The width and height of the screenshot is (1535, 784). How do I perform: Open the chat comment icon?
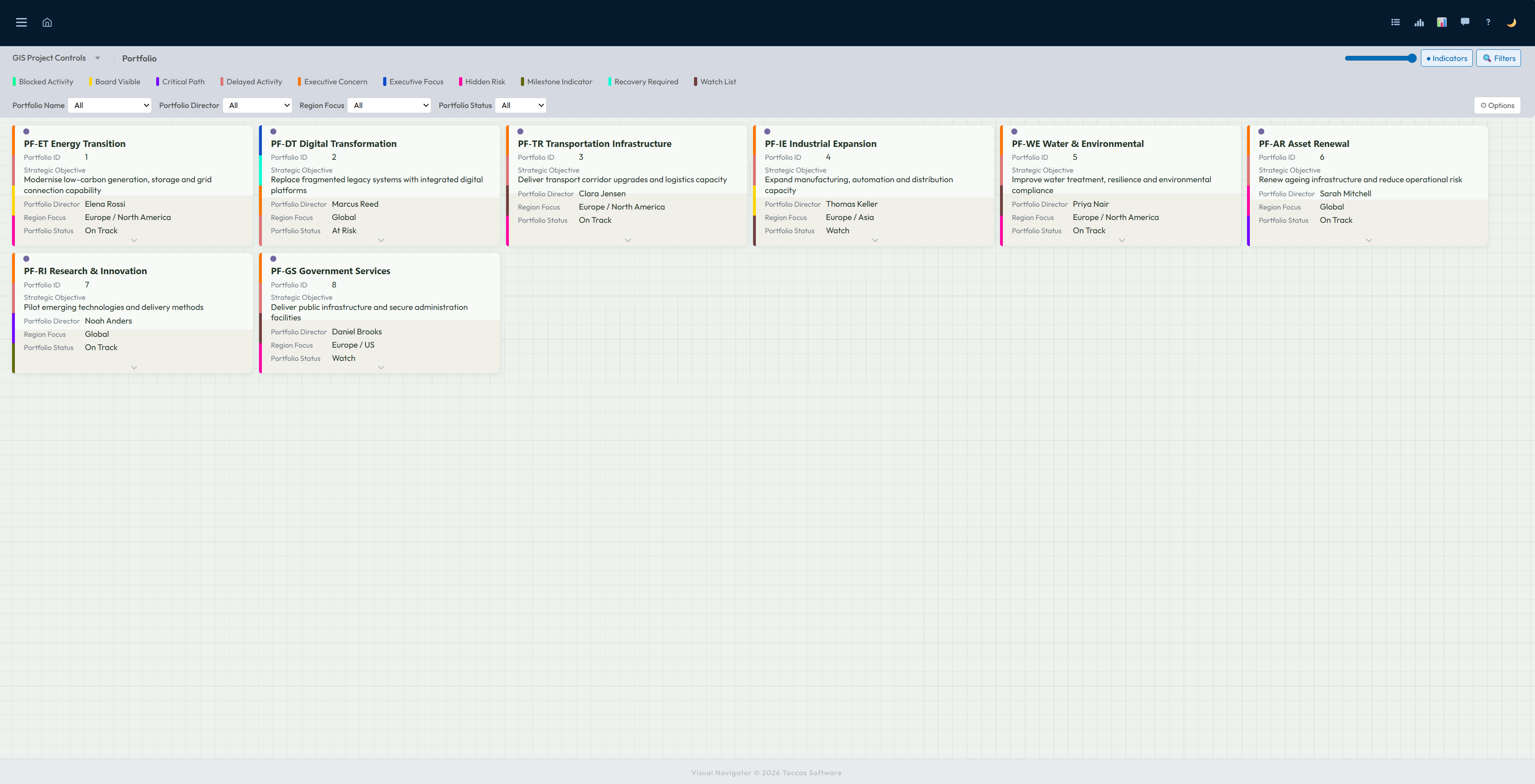point(1465,22)
